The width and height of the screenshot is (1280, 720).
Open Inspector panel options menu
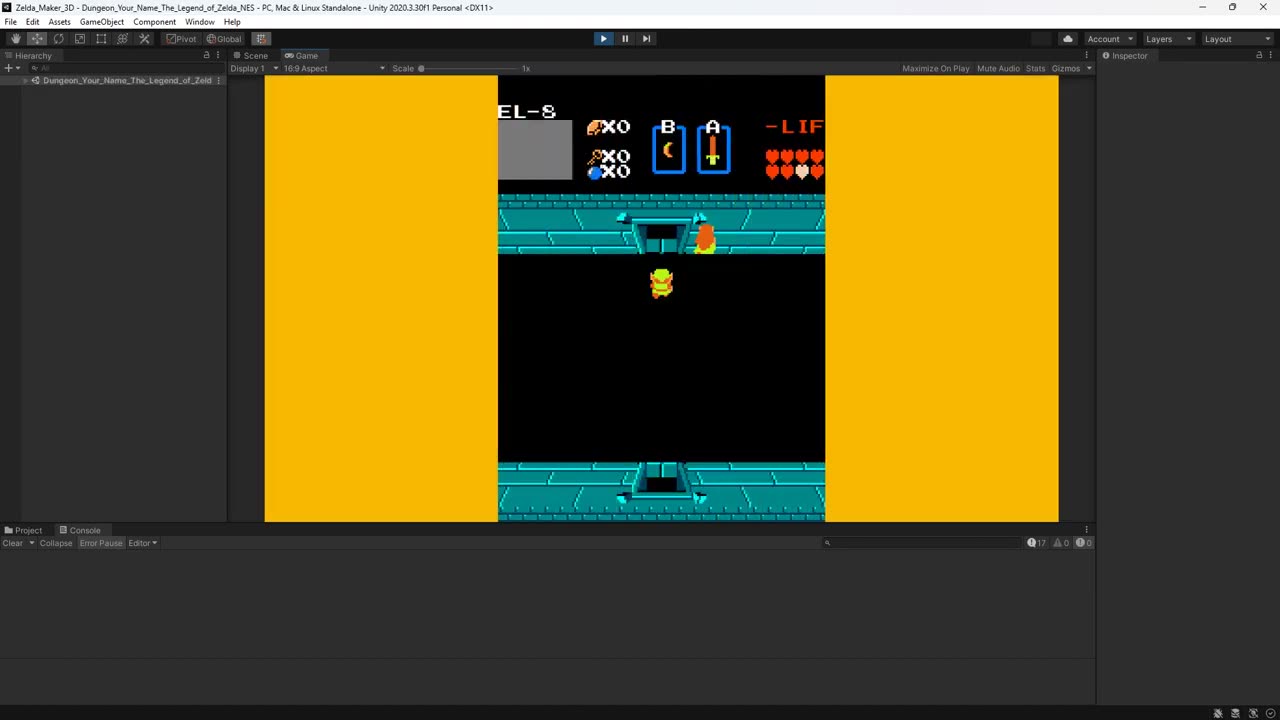1271,55
